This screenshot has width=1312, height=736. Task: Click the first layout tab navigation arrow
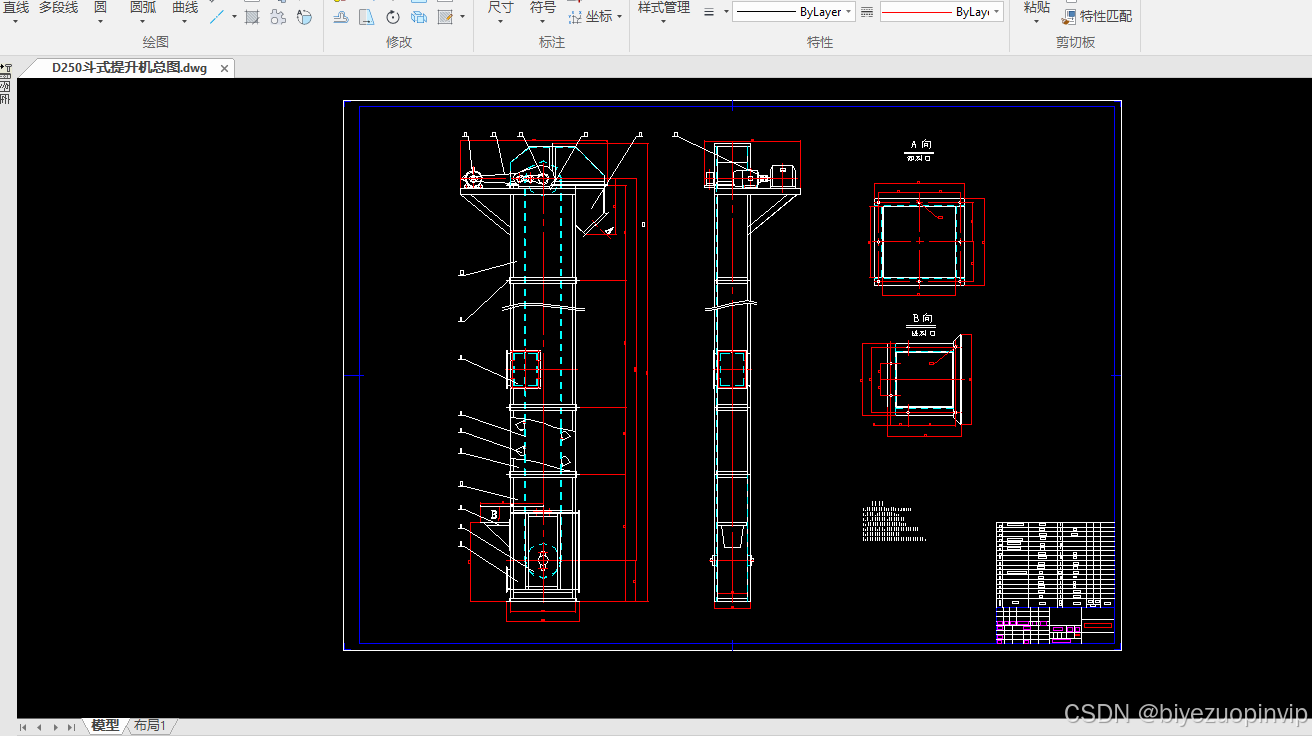(x=23, y=727)
